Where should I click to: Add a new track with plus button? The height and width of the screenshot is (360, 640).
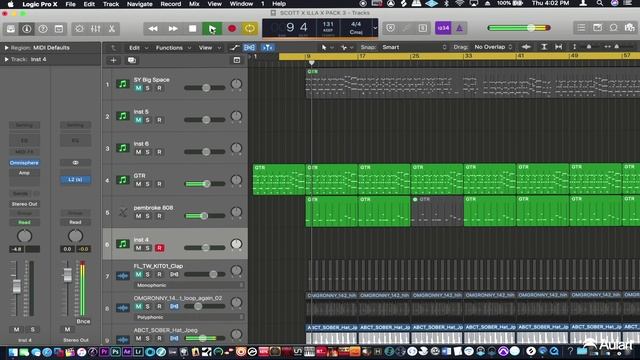(x=113, y=60)
